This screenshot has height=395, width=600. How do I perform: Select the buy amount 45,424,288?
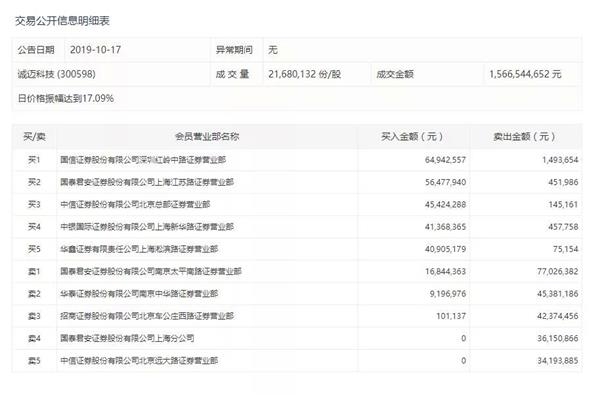[445, 204]
